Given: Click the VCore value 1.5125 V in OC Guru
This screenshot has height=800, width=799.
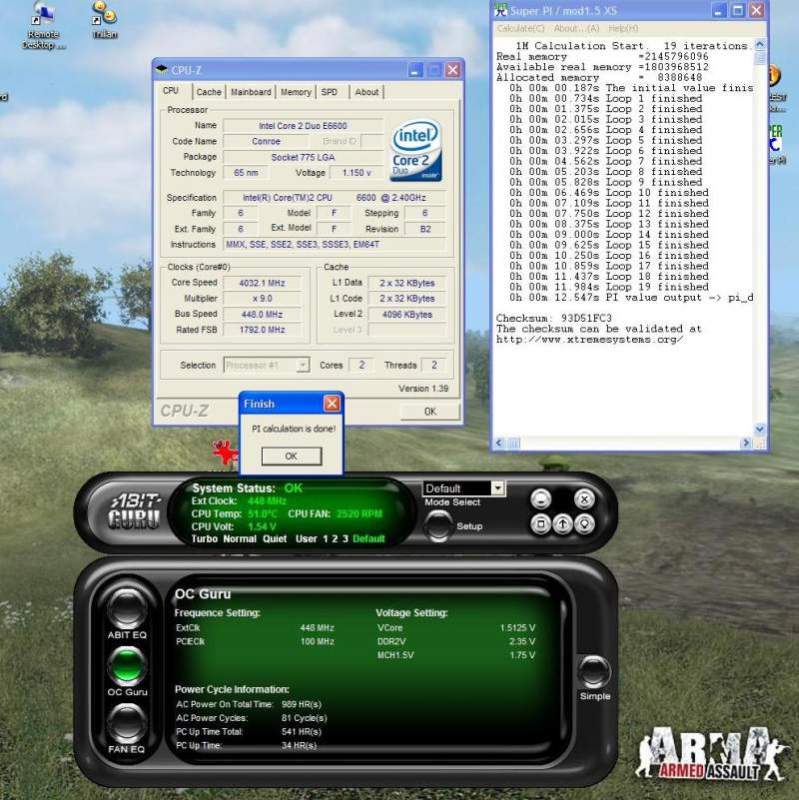Looking at the screenshot, I should [x=517, y=628].
